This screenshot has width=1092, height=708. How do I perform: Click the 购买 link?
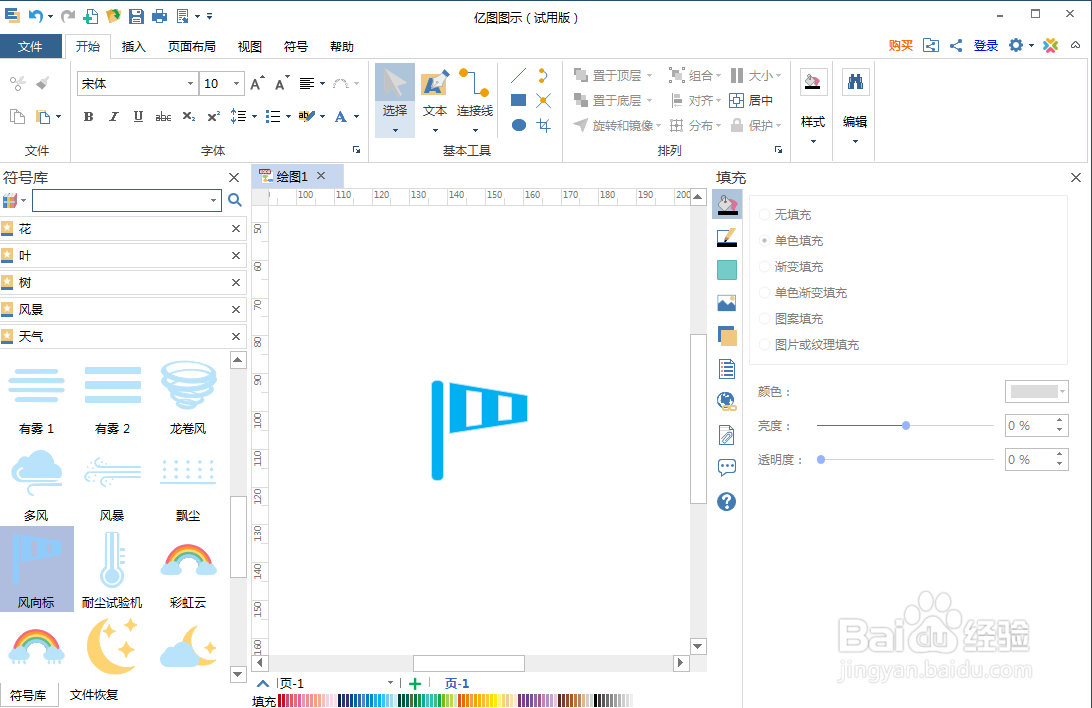[x=900, y=45]
